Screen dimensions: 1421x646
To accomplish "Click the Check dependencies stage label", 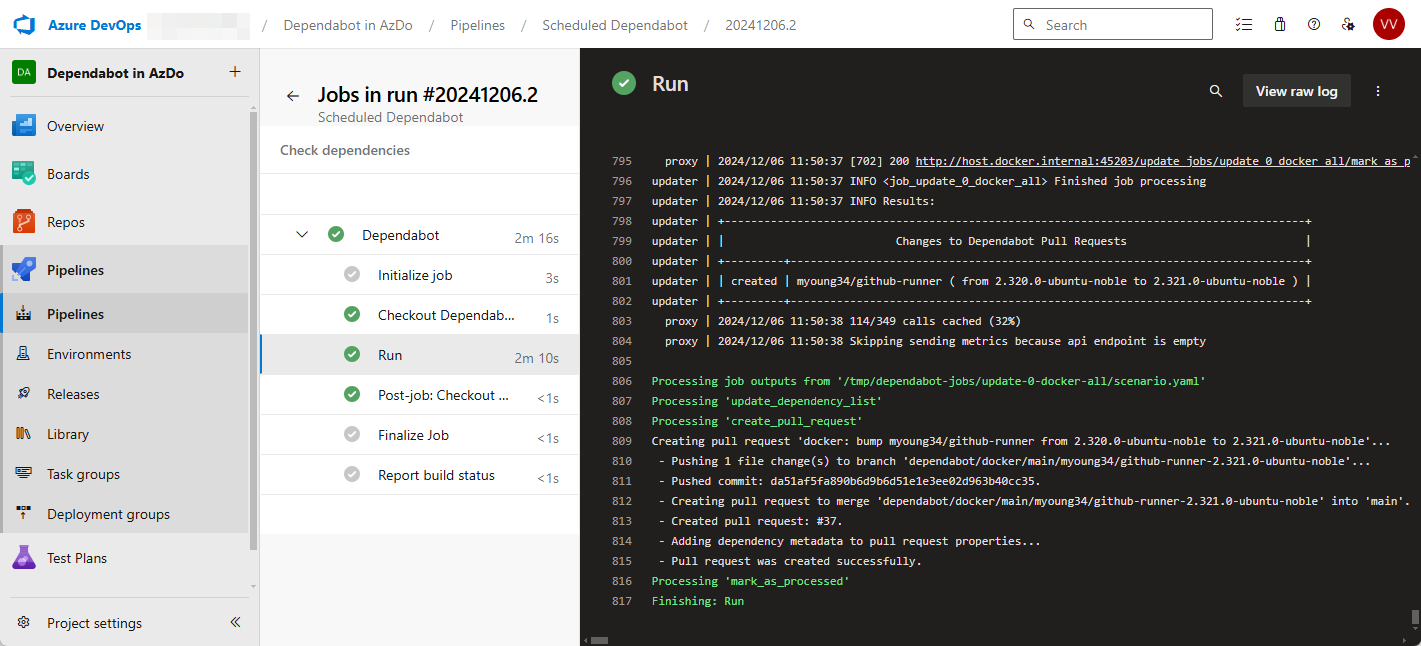I will [345, 150].
